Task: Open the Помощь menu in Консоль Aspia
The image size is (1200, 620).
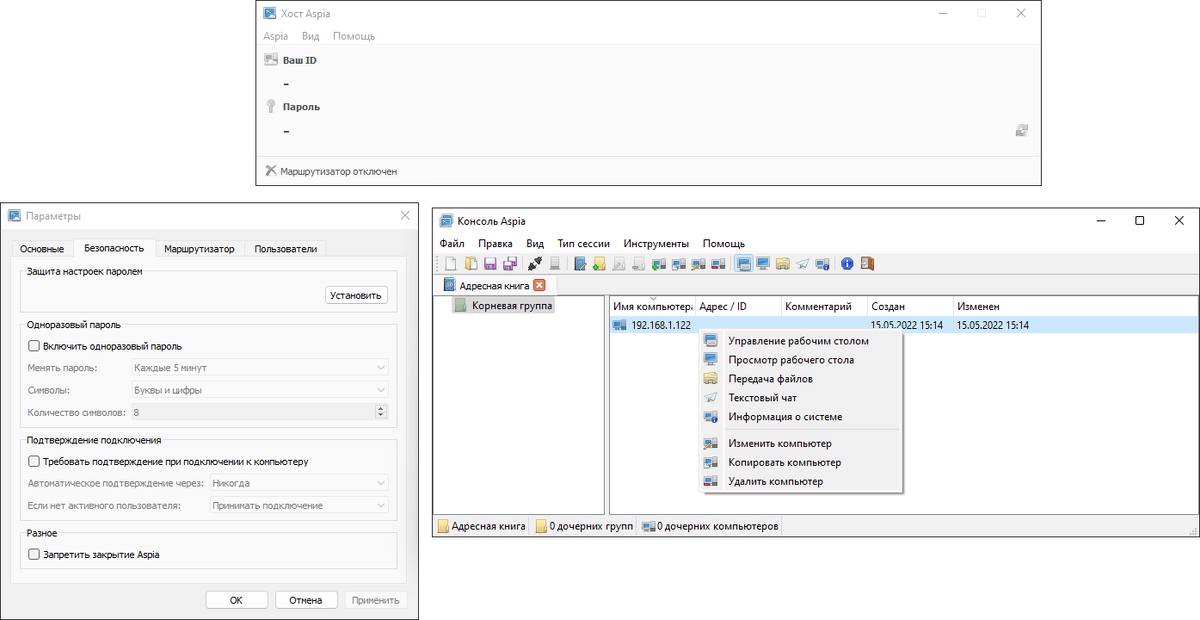Action: pos(723,243)
